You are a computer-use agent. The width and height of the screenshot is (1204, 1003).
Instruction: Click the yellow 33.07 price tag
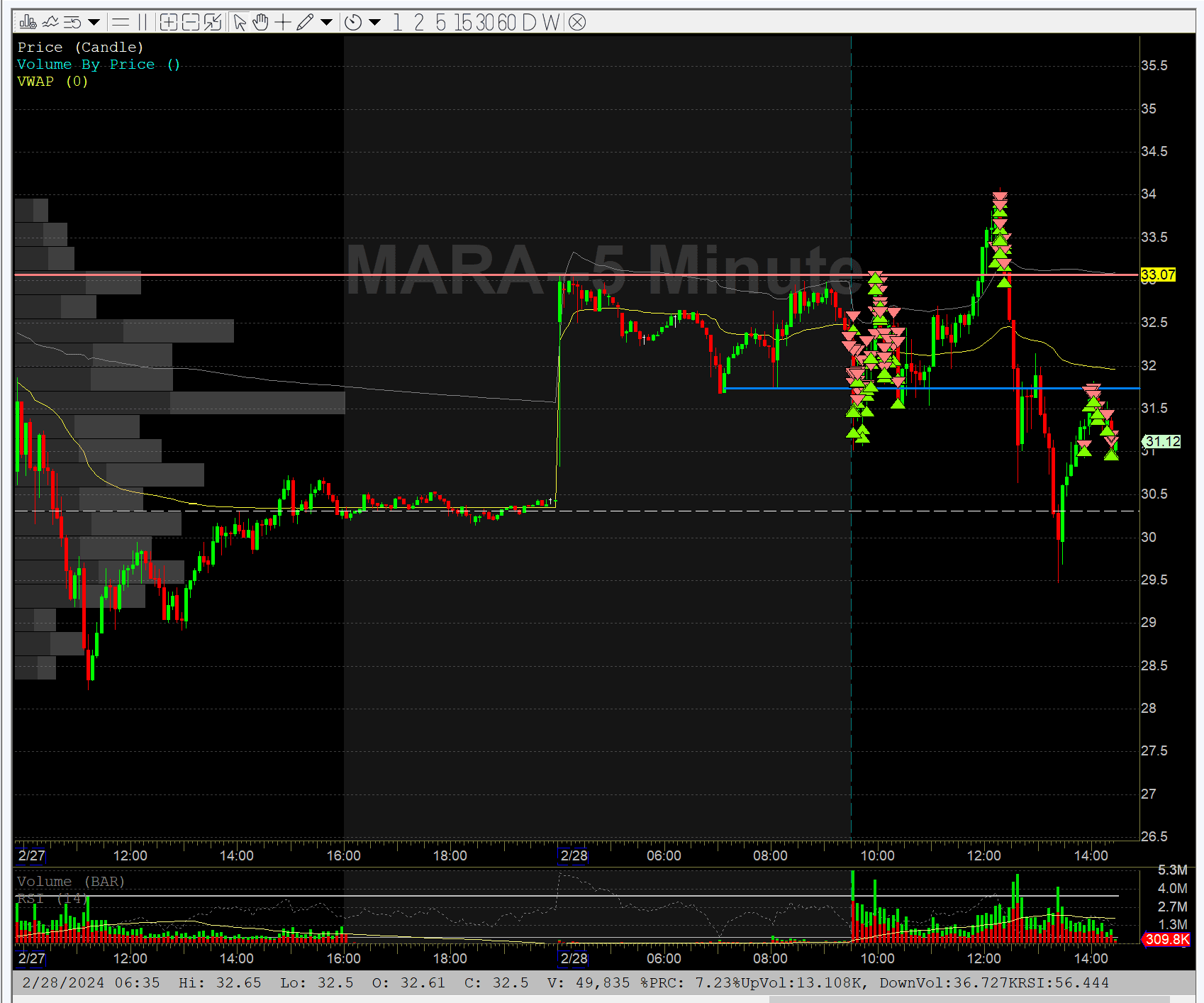tap(1158, 275)
